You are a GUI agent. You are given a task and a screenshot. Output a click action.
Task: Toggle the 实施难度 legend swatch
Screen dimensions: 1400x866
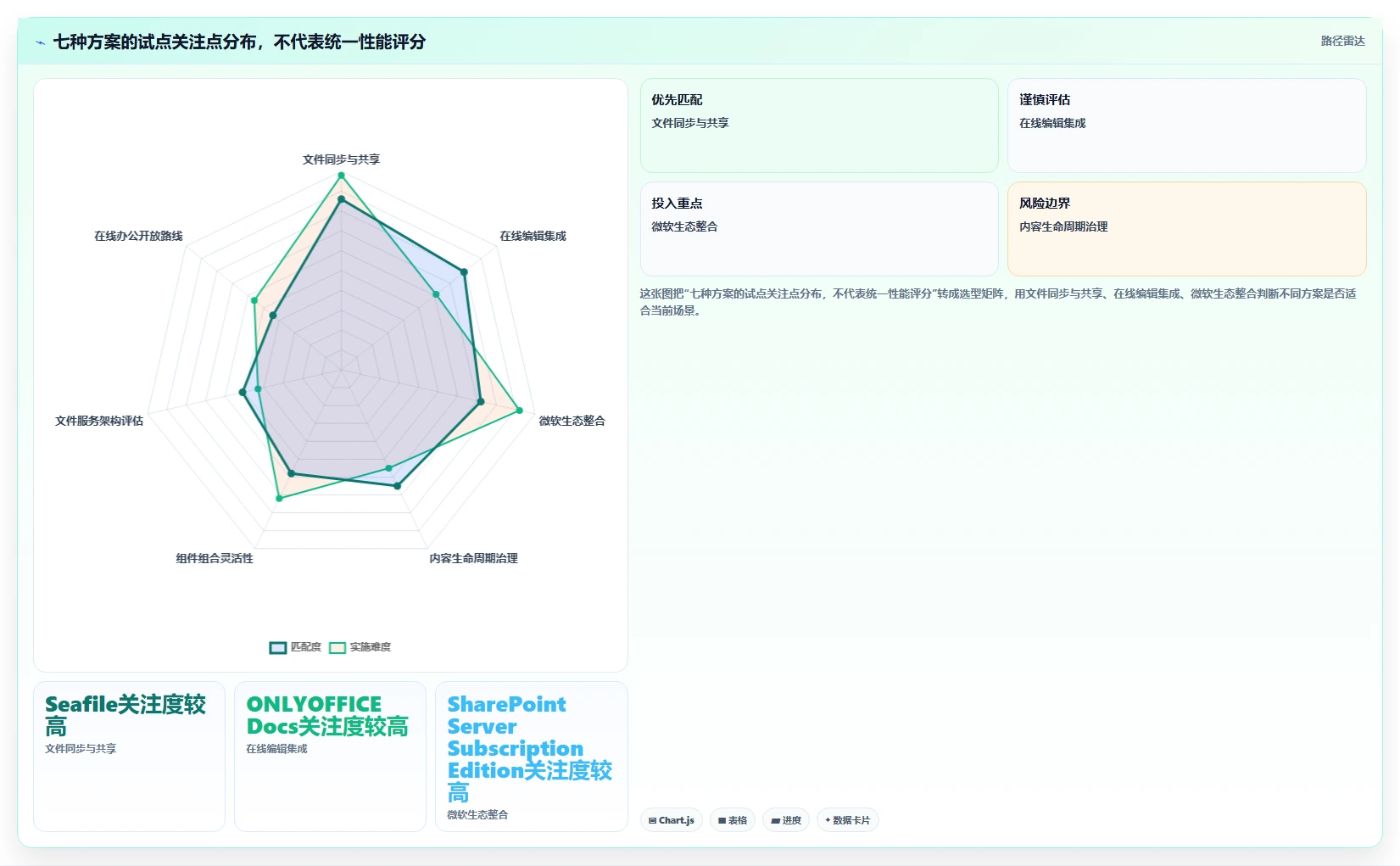coord(337,648)
